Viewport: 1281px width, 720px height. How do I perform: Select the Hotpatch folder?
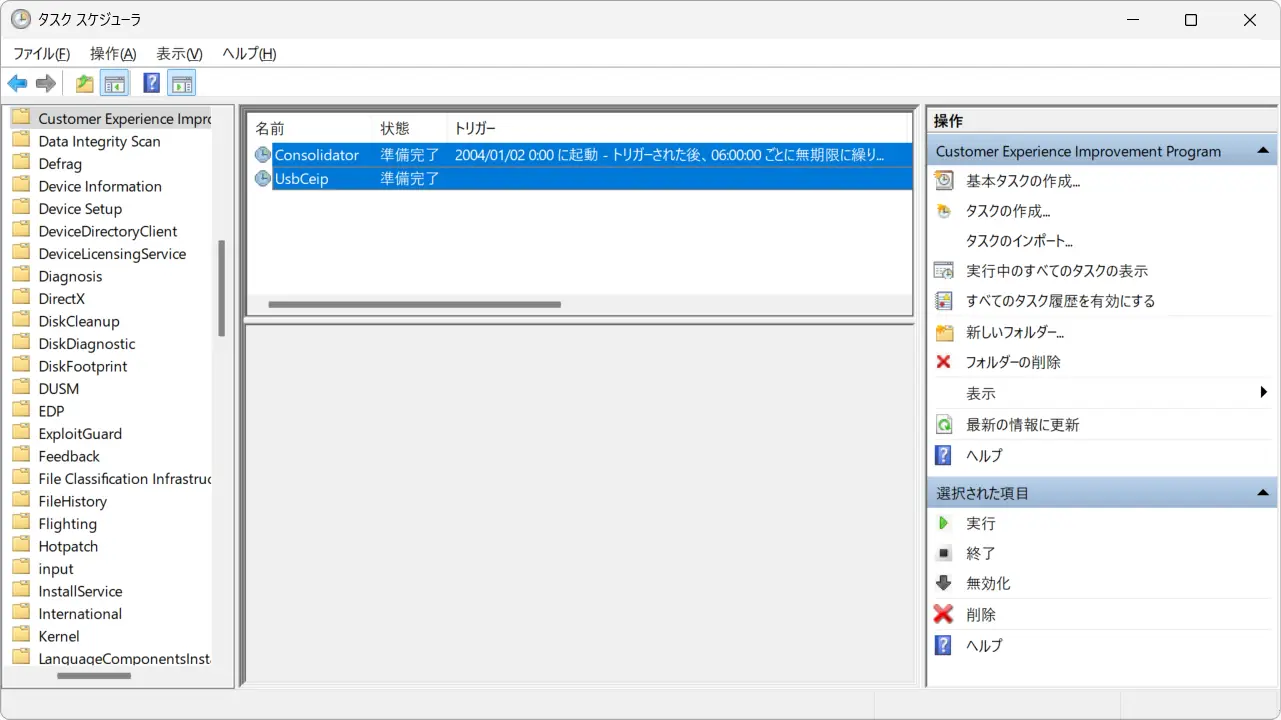(68, 546)
